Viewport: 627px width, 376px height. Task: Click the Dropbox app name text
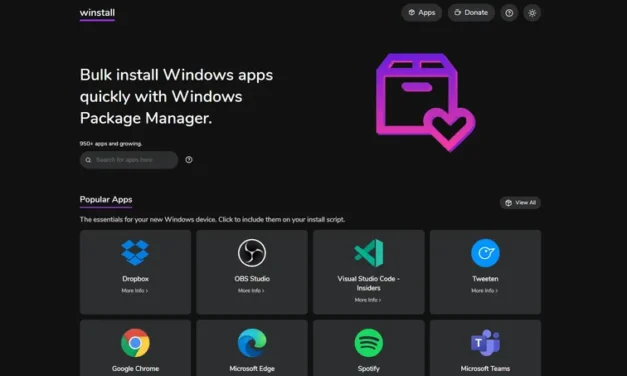pos(135,279)
